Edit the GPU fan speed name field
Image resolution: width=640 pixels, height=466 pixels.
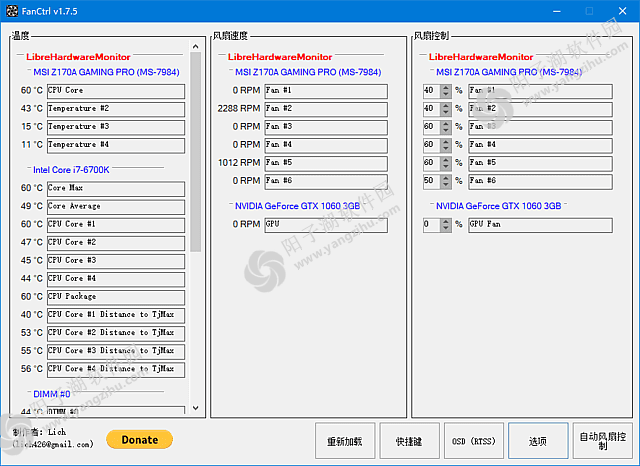326,224
